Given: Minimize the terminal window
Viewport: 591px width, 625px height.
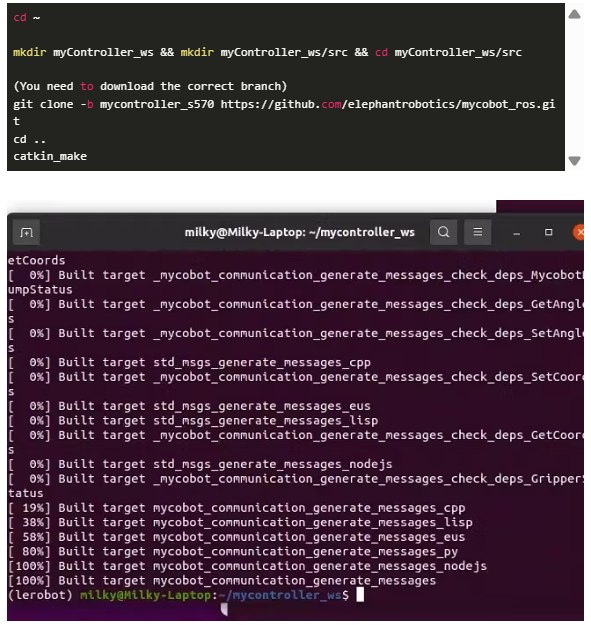Looking at the screenshot, I should 516,233.
